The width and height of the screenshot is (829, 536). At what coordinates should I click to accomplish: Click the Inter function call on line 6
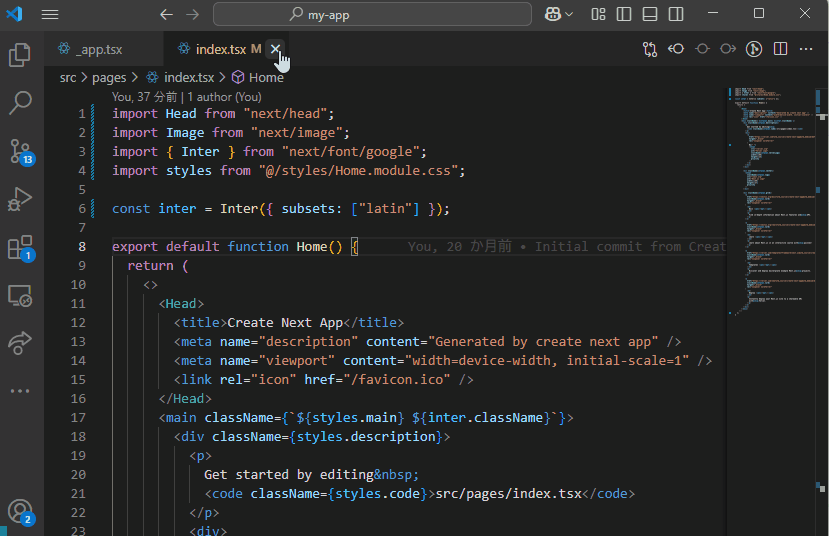[239, 209]
